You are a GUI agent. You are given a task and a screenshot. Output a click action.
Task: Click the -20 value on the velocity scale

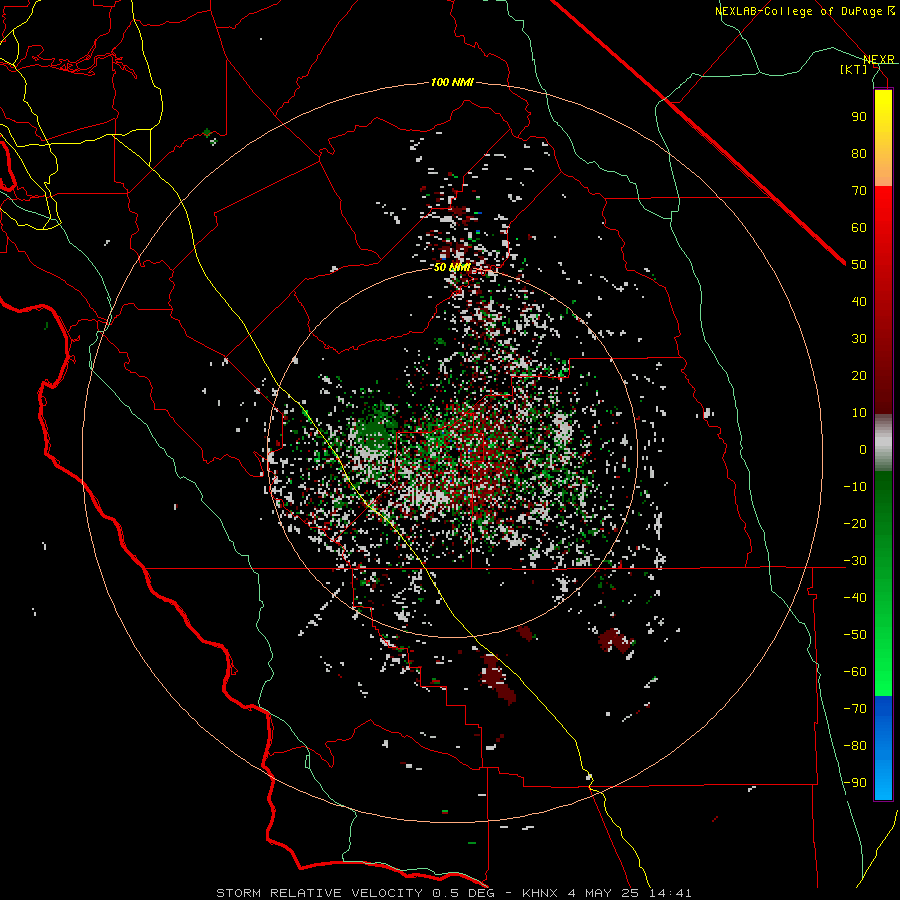tap(855, 524)
